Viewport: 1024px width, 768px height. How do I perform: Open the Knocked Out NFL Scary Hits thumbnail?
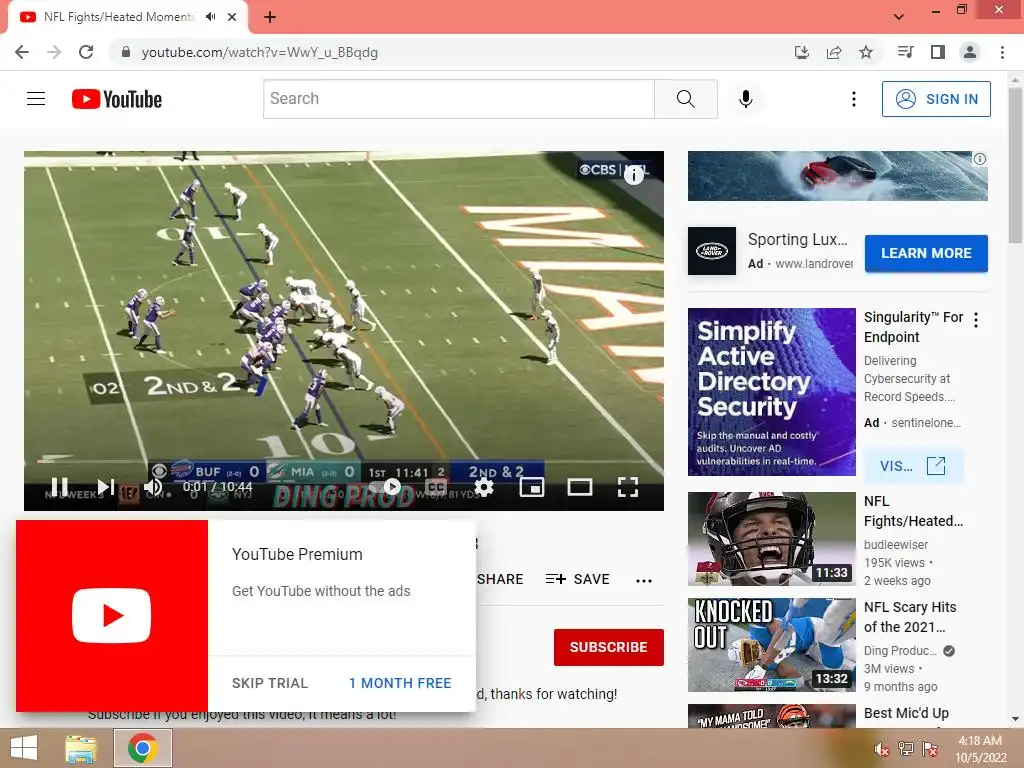pyautogui.click(x=772, y=645)
